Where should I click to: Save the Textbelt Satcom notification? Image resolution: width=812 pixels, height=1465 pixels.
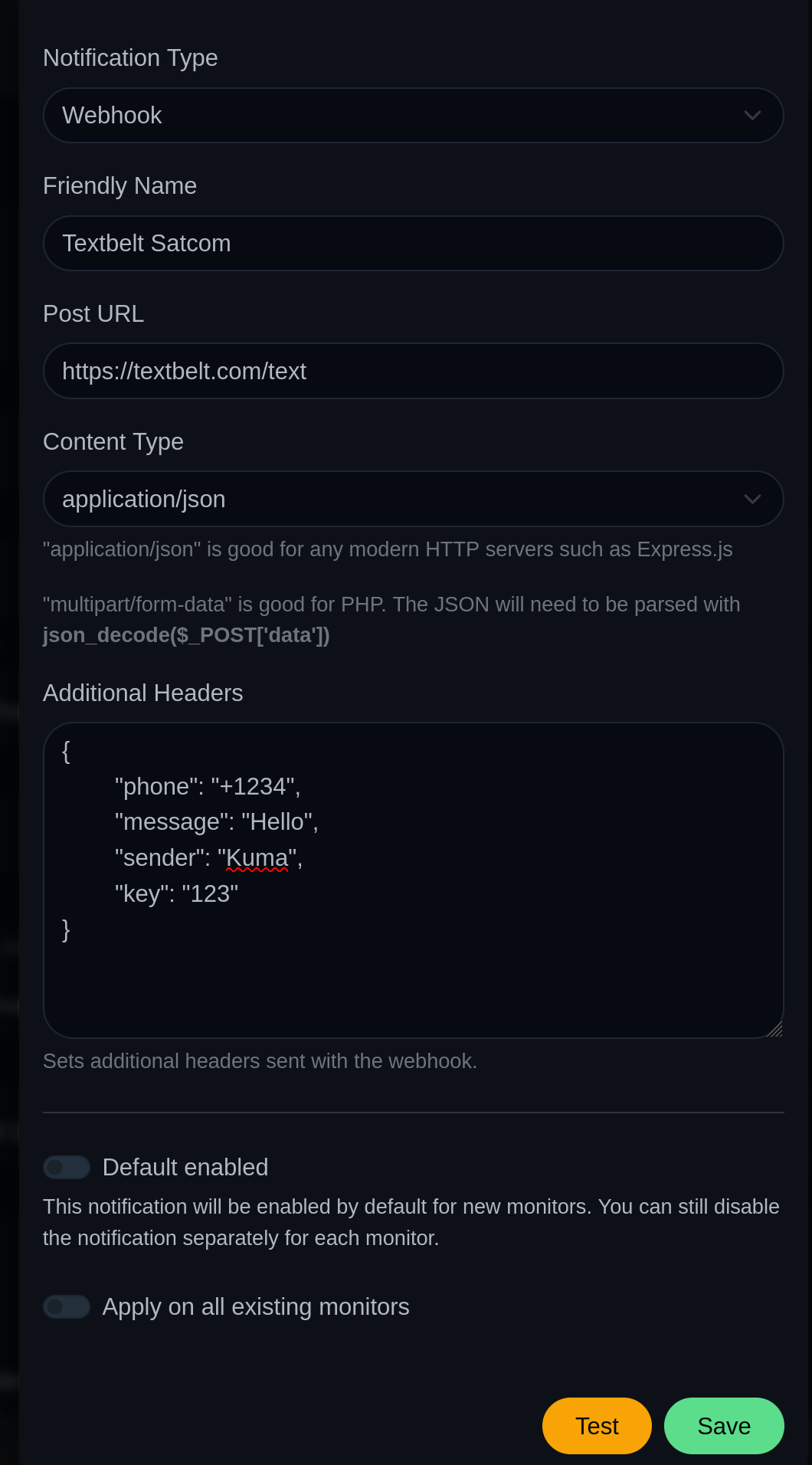click(723, 1425)
